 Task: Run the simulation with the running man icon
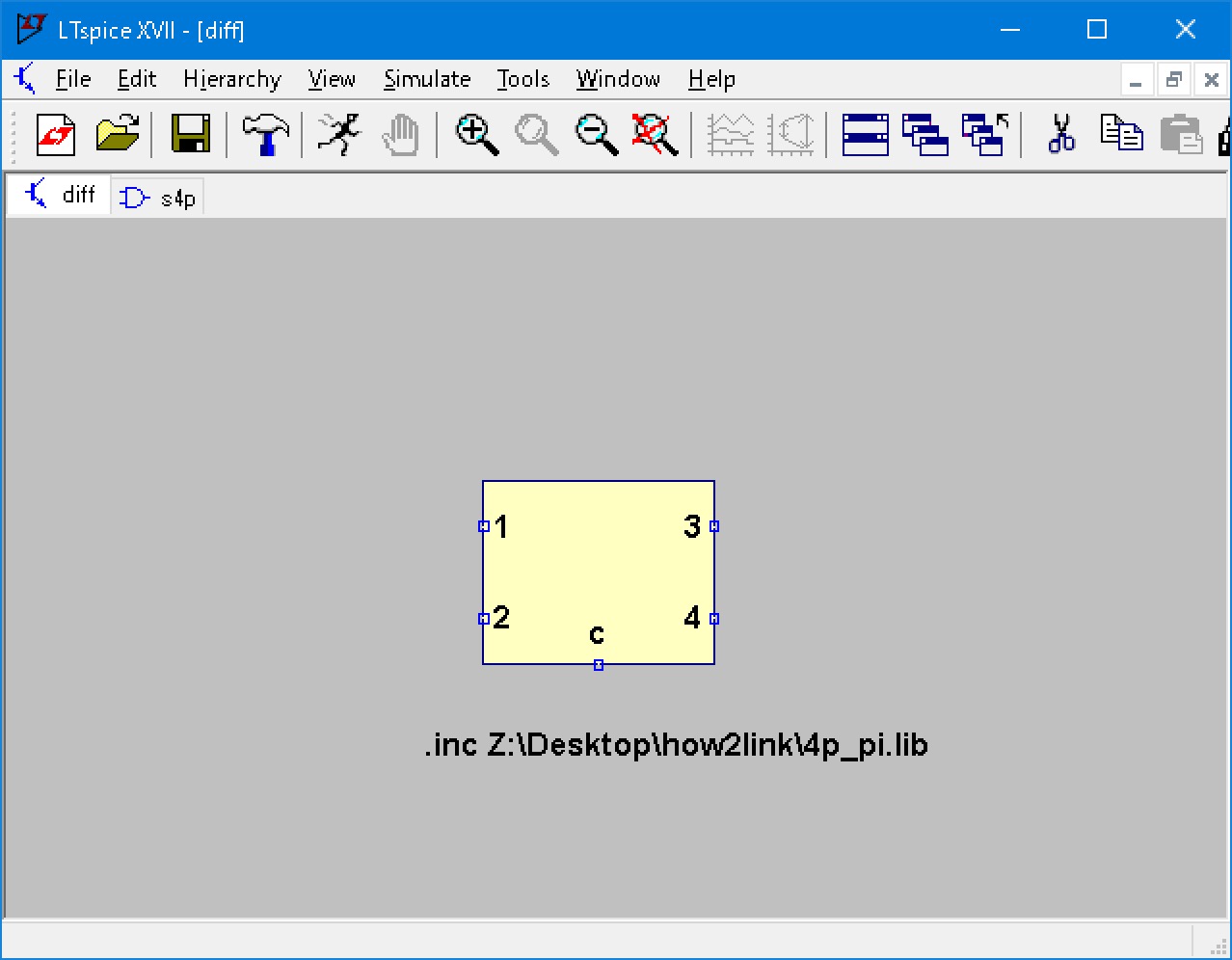338,134
